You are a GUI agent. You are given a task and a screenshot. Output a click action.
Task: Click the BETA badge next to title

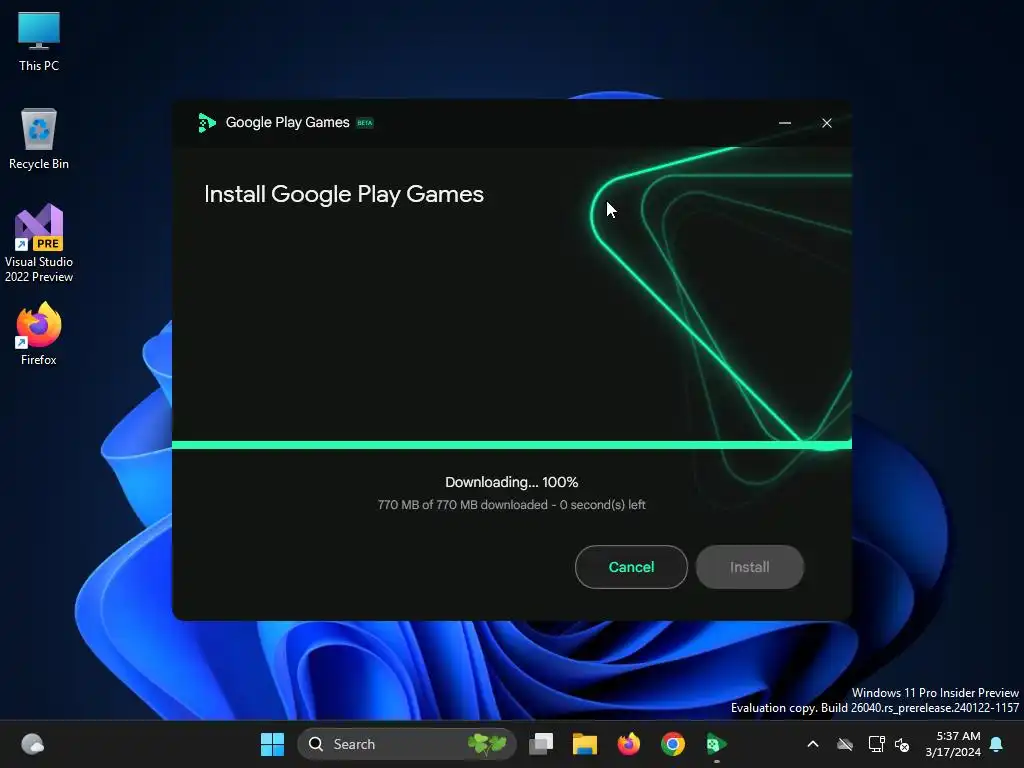365,123
